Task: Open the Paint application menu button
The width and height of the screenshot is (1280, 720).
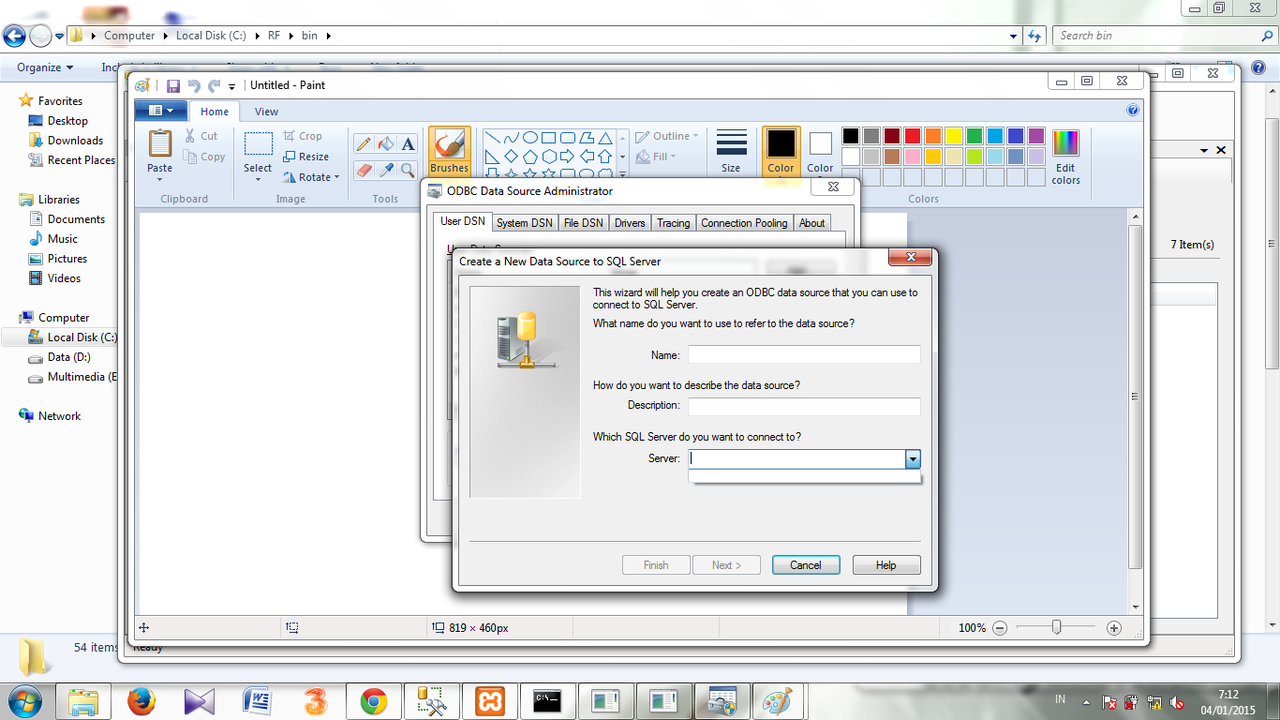Action: [x=161, y=111]
